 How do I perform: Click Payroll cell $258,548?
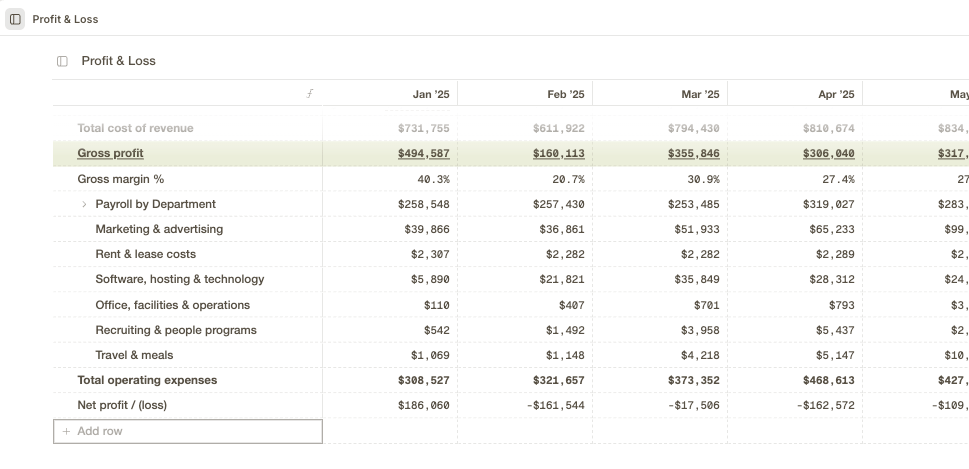423,204
